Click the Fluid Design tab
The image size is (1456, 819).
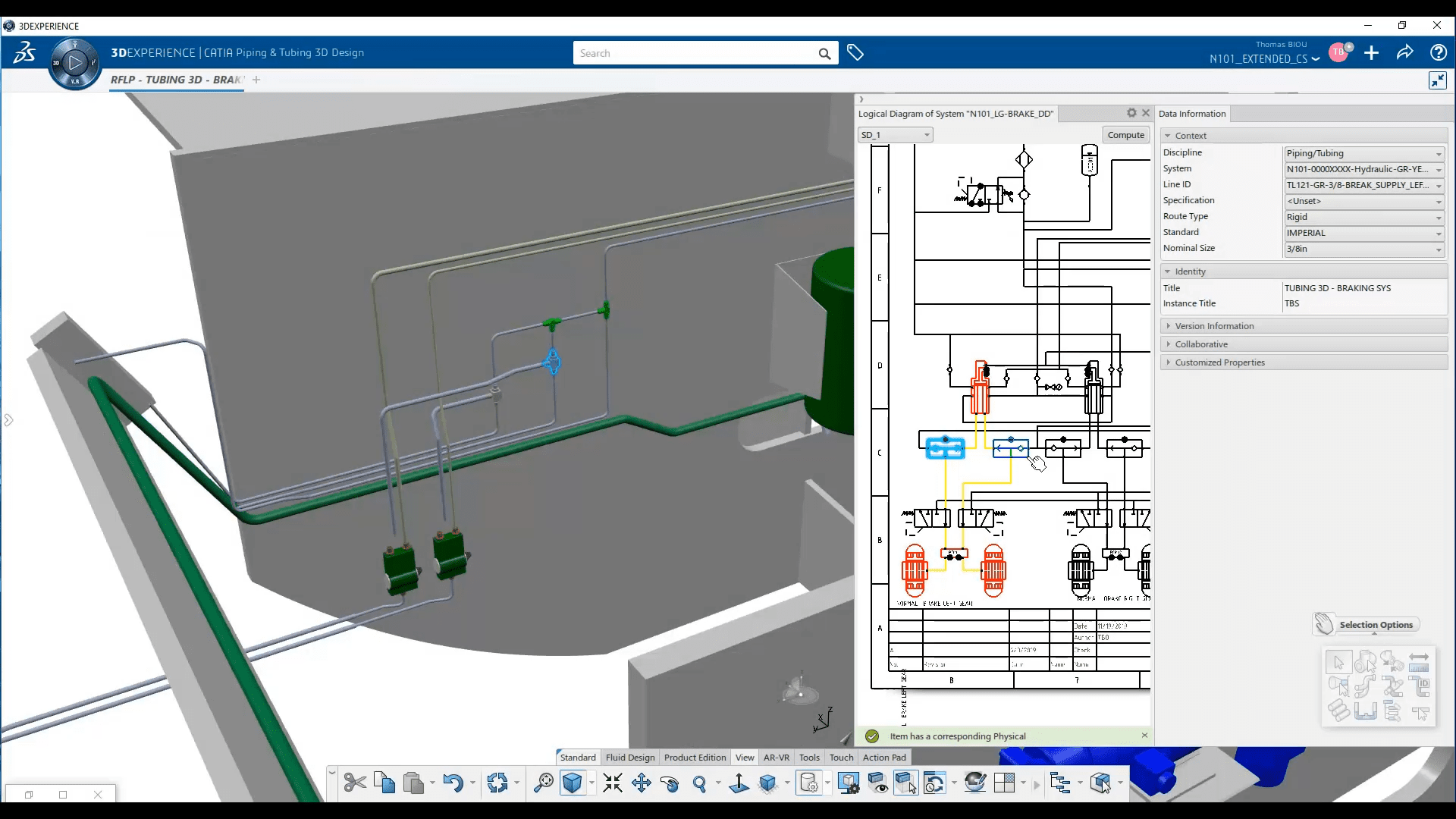(x=628, y=757)
